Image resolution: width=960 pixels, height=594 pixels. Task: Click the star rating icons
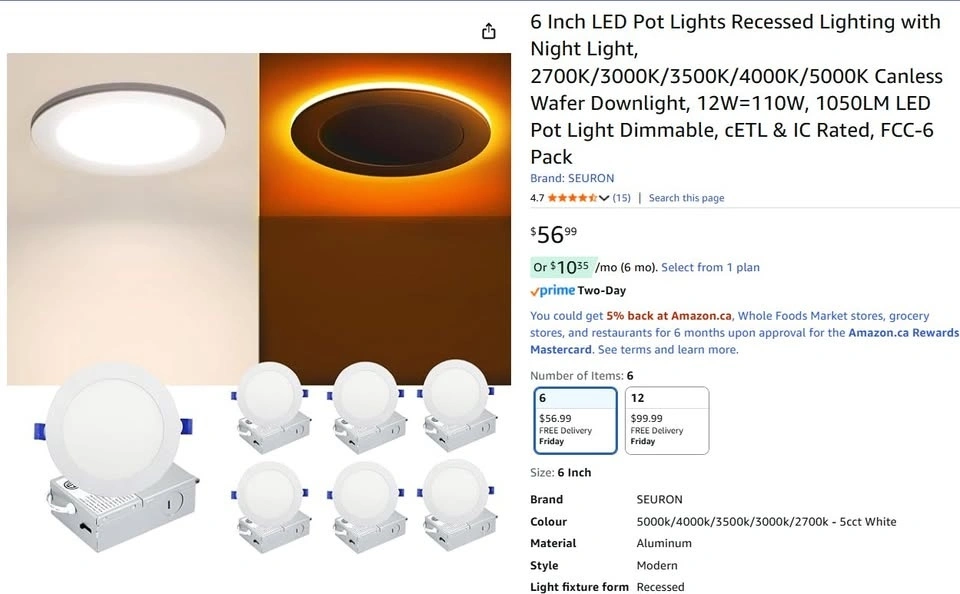(572, 198)
